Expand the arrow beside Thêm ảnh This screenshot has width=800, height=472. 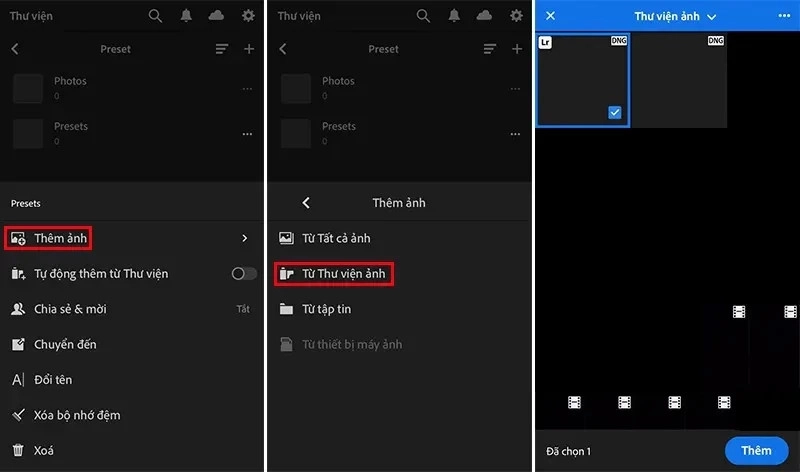tap(244, 238)
